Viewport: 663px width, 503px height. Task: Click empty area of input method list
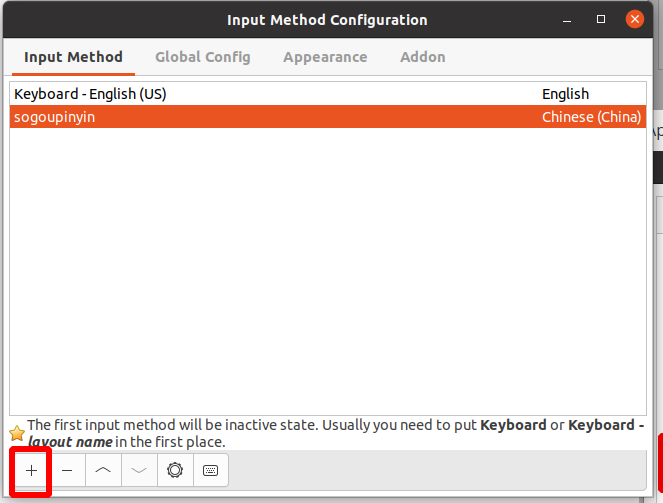coord(328,271)
